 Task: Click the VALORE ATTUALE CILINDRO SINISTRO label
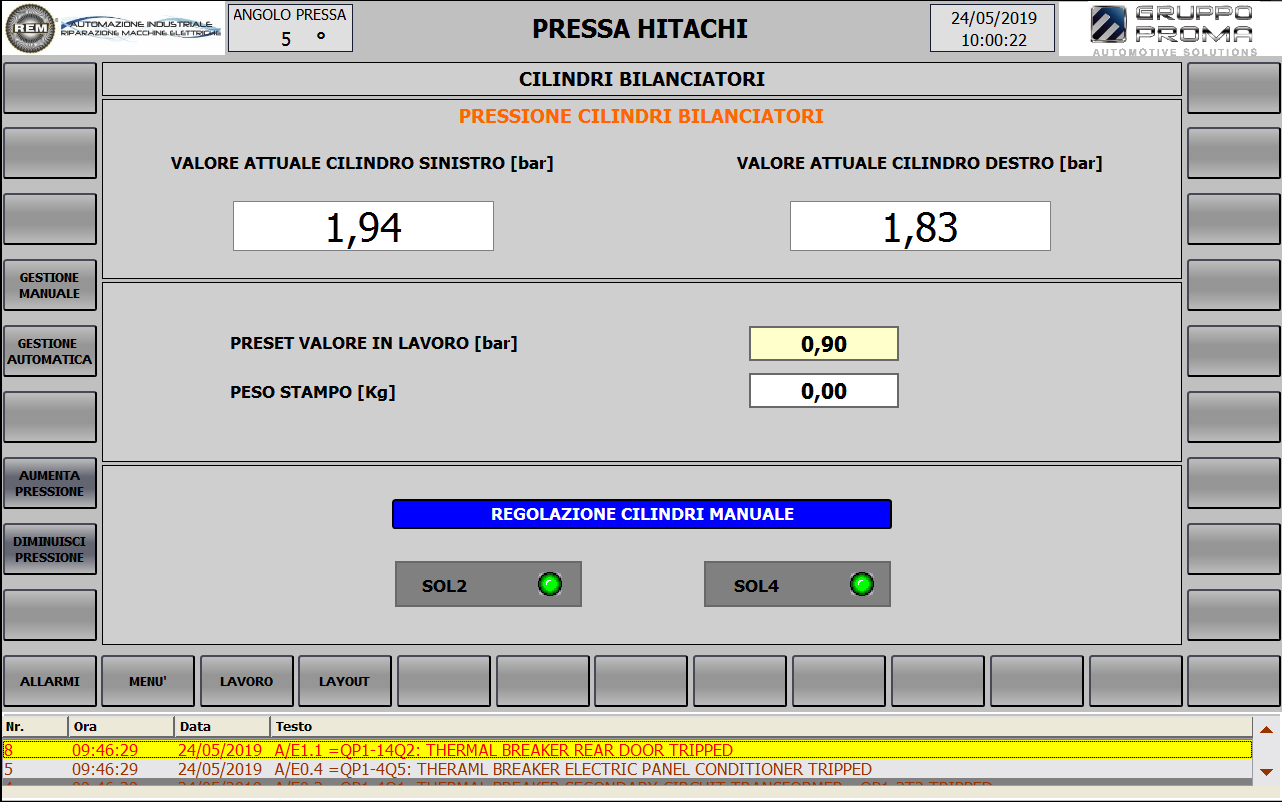click(x=362, y=163)
